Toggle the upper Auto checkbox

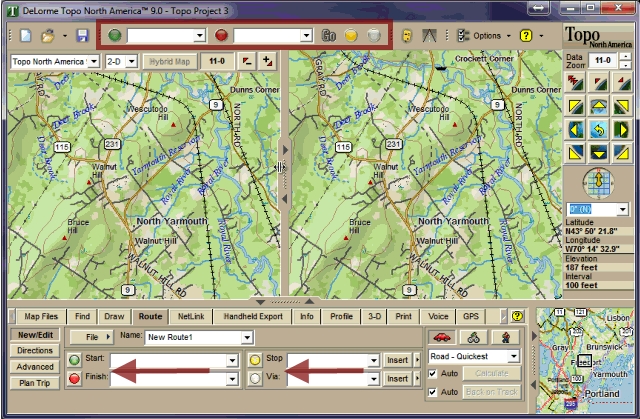coord(432,374)
